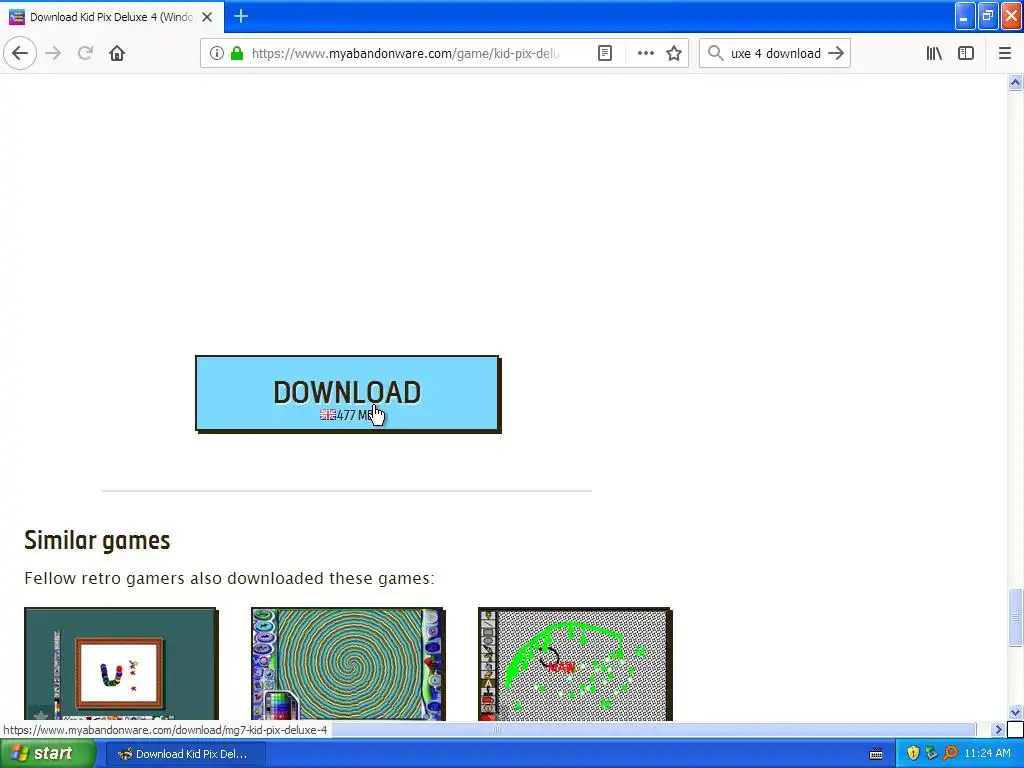
Task: Click the search magnifier icon
Action: 716,53
